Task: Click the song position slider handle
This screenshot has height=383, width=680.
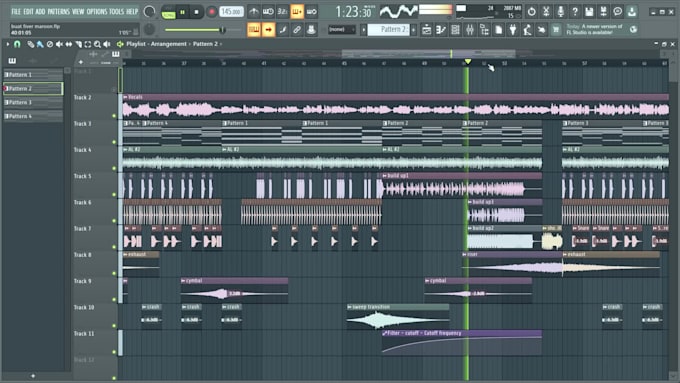Action: tap(222, 30)
